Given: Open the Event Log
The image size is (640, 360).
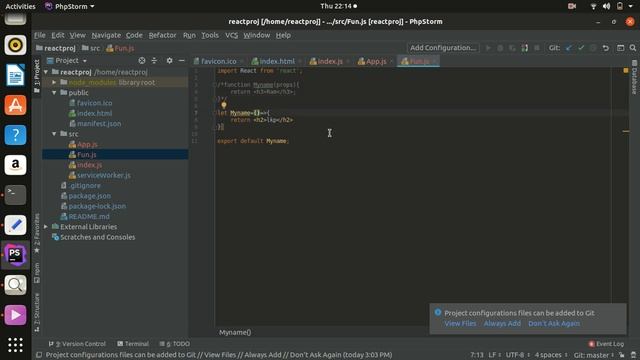Looking at the screenshot, I should (x=606, y=344).
